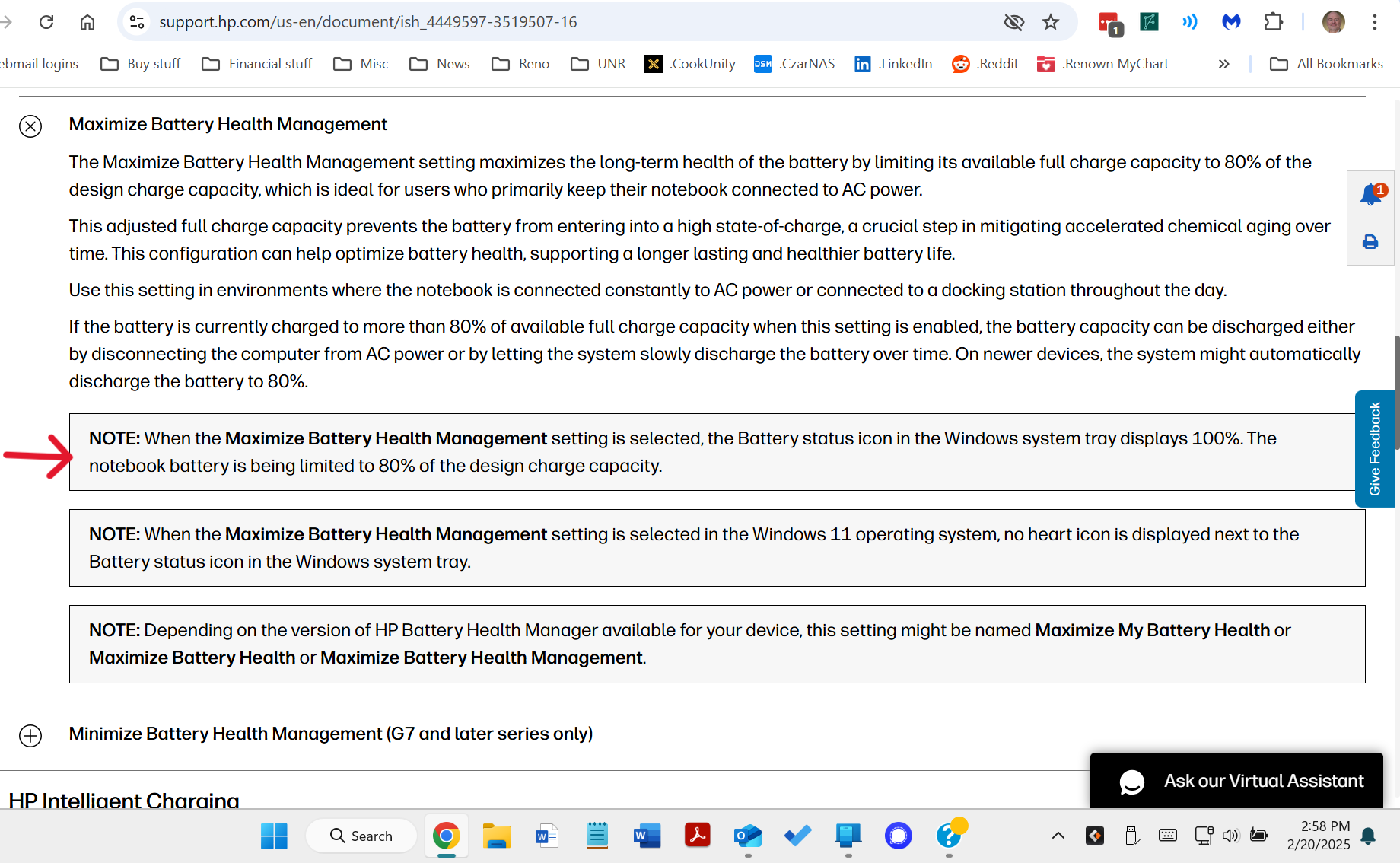This screenshot has height=863, width=1400.
Task: Click the touch keyboard icon in the tray
Action: (1167, 835)
